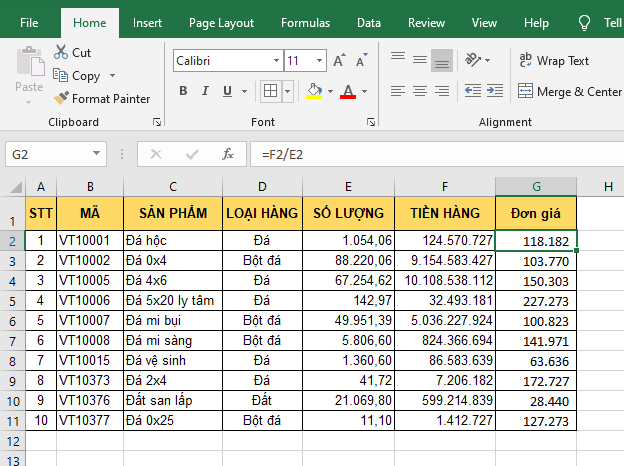Click the Insert Function fx icon
Viewport: 624px width, 466px height.
(x=228, y=154)
